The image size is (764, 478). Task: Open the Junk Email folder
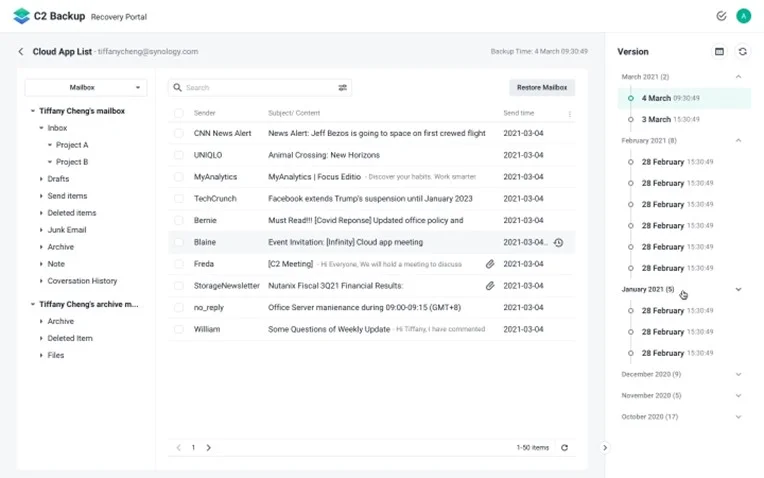(67, 230)
